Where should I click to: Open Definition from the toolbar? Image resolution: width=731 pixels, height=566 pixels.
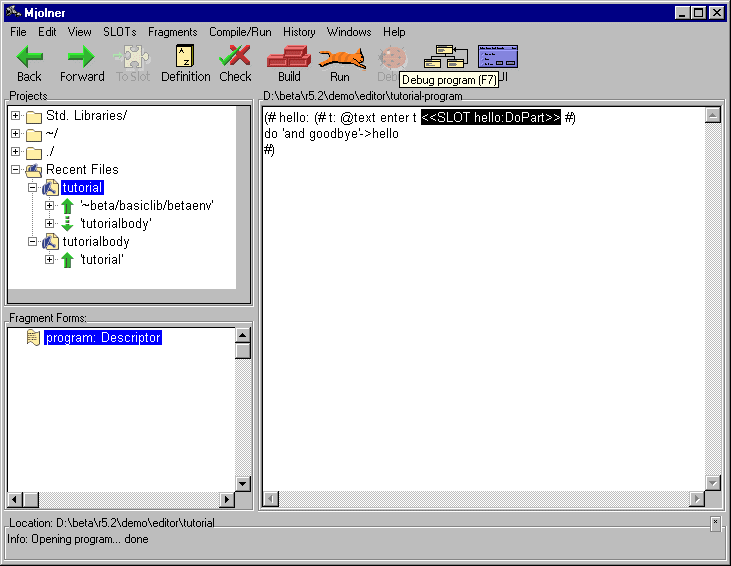point(185,58)
